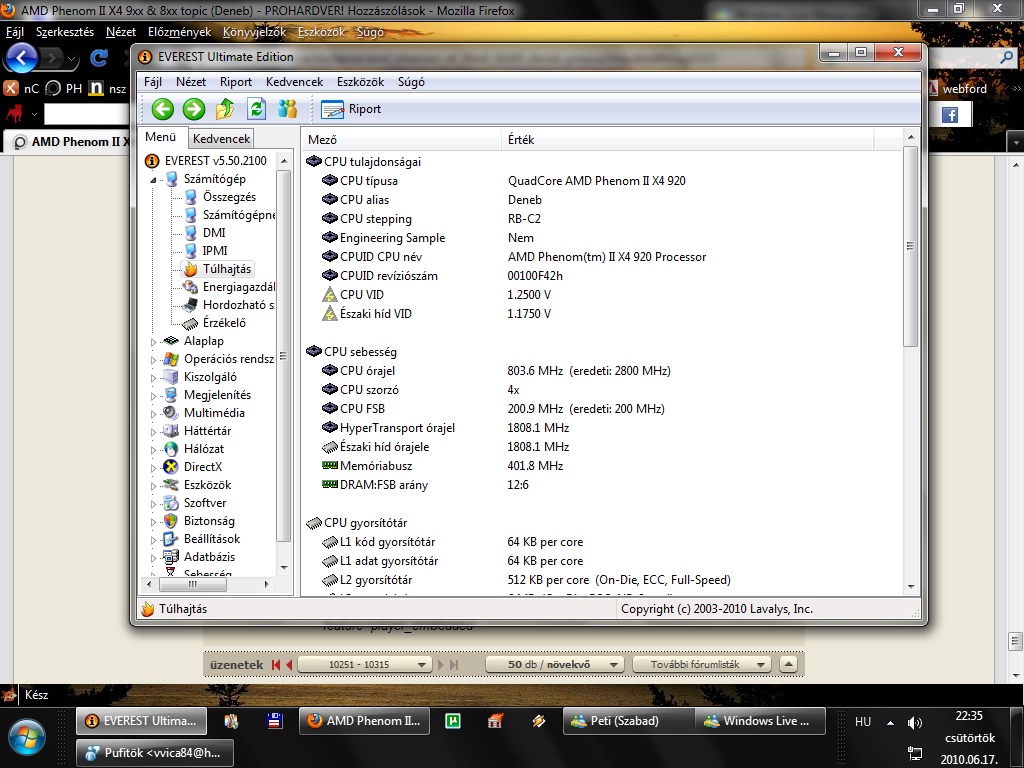Expand the Operációs rendszer tree node
This screenshot has width=1024, height=768.
pos(153,359)
